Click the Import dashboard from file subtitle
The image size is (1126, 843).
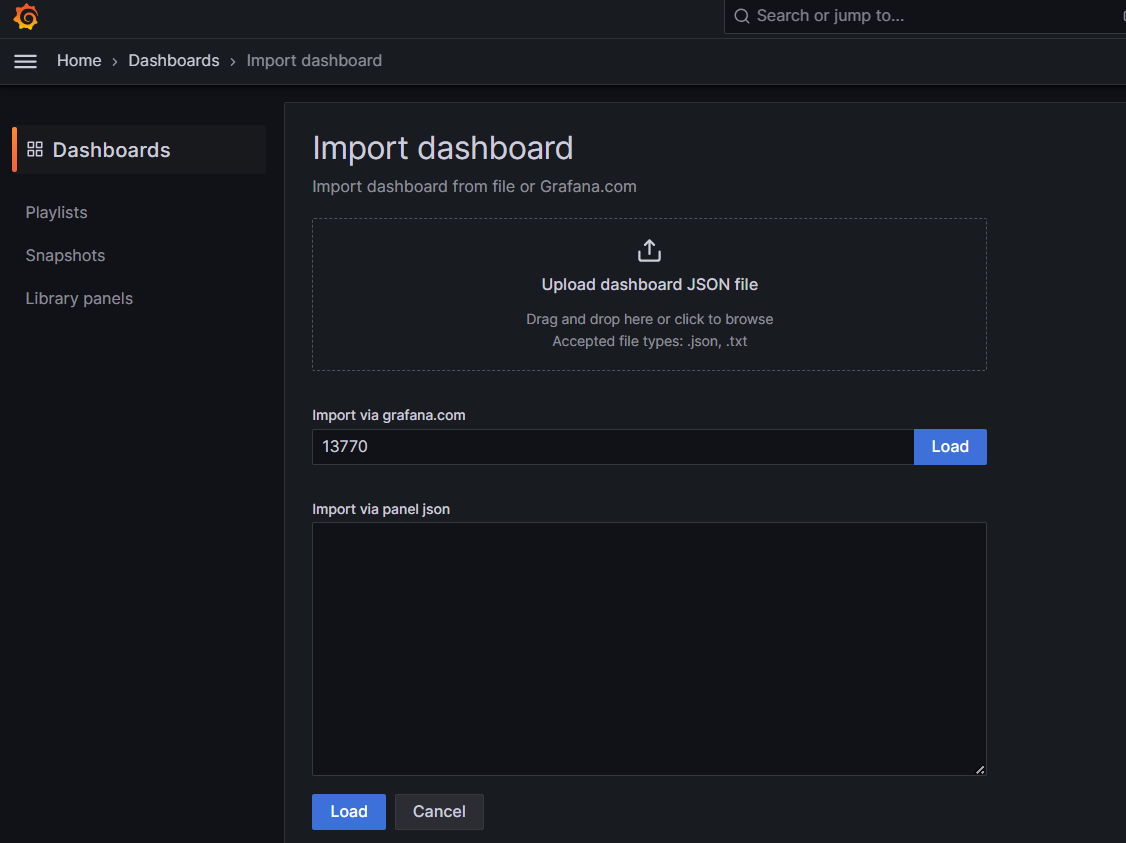pyautogui.click(x=474, y=187)
